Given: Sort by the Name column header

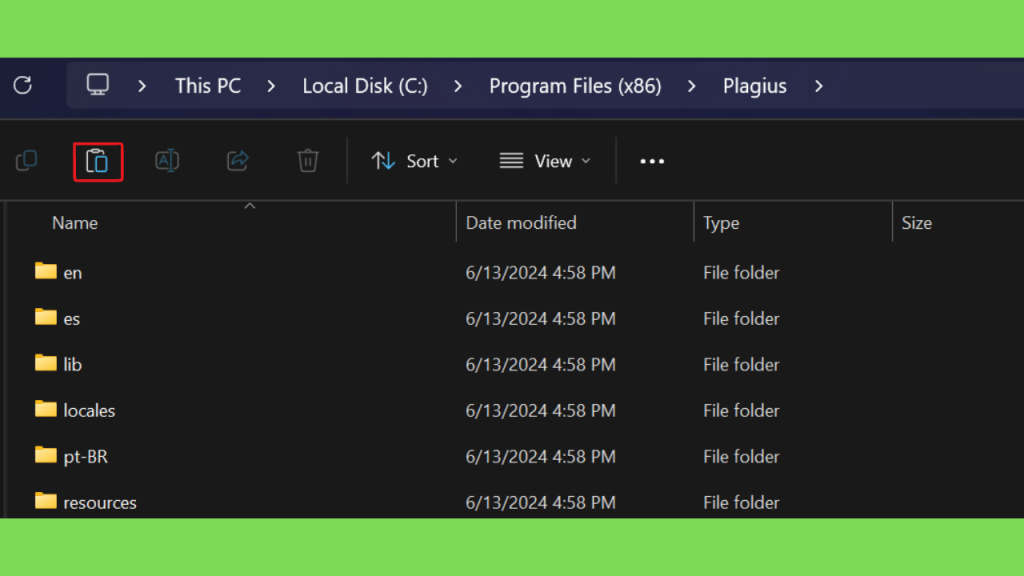Looking at the screenshot, I should [75, 223].
